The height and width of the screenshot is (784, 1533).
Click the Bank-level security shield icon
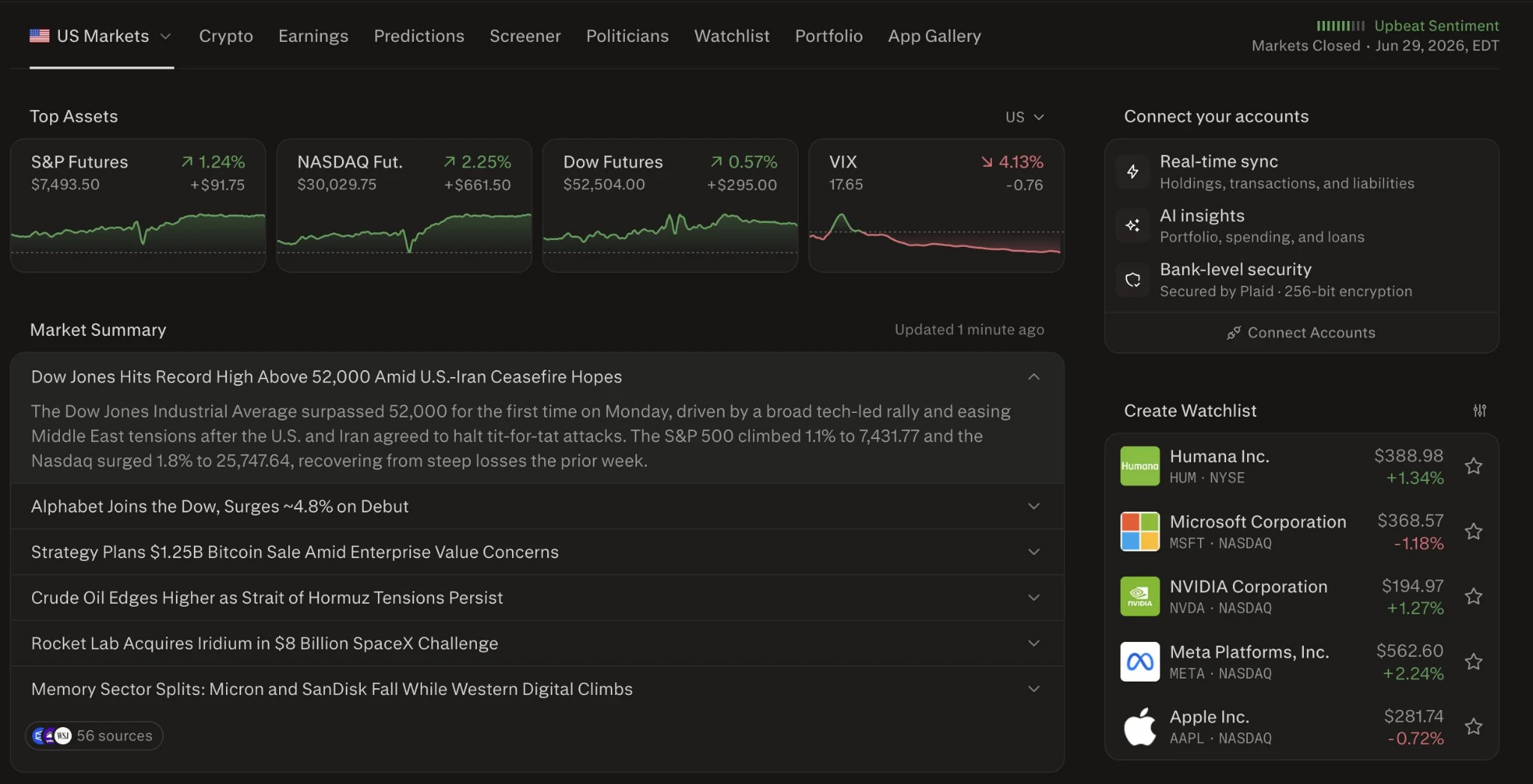1133,280
